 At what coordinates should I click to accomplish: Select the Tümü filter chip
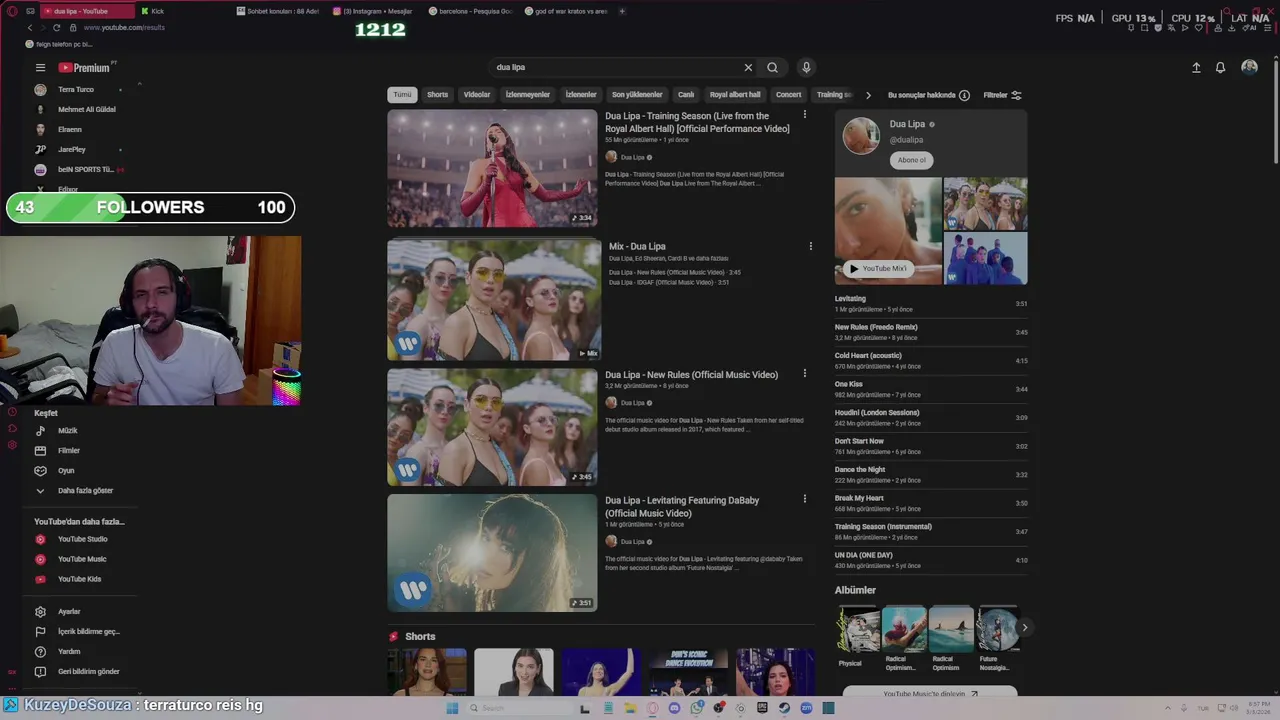pos(402,95)
